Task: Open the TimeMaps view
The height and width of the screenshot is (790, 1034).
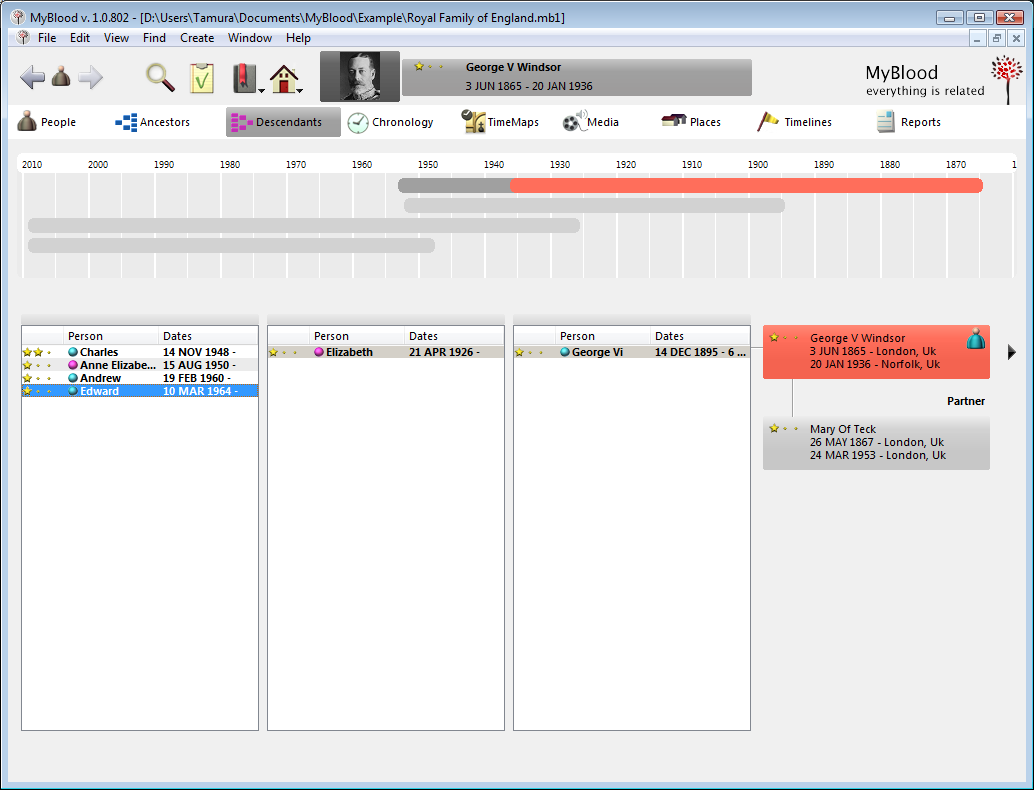Action: click(500, 122)
